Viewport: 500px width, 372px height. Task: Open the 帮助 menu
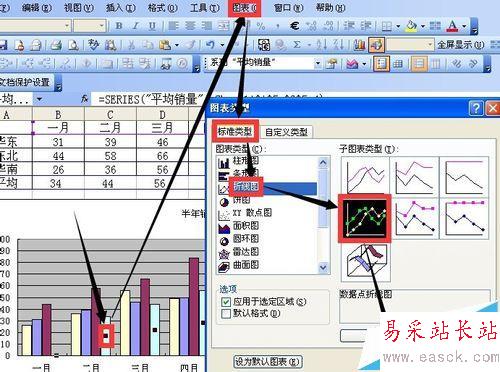point(330,8)
